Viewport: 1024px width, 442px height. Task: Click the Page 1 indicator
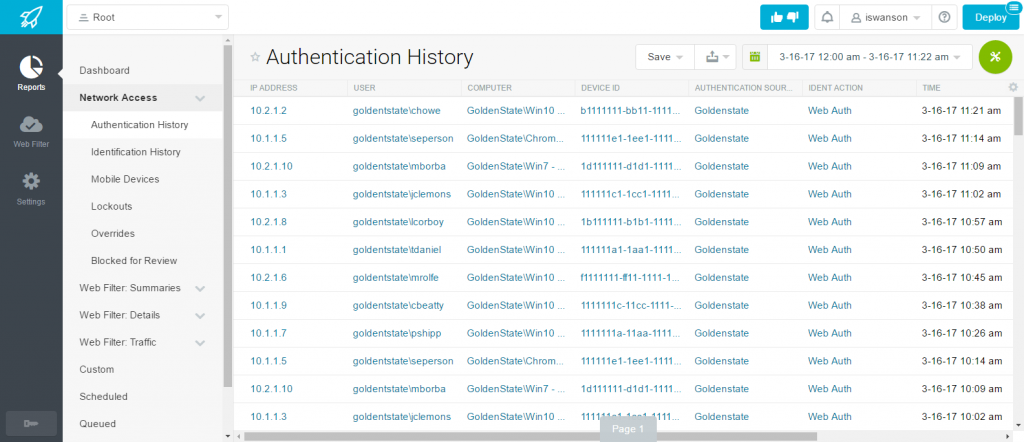click(x=628, y=429)
